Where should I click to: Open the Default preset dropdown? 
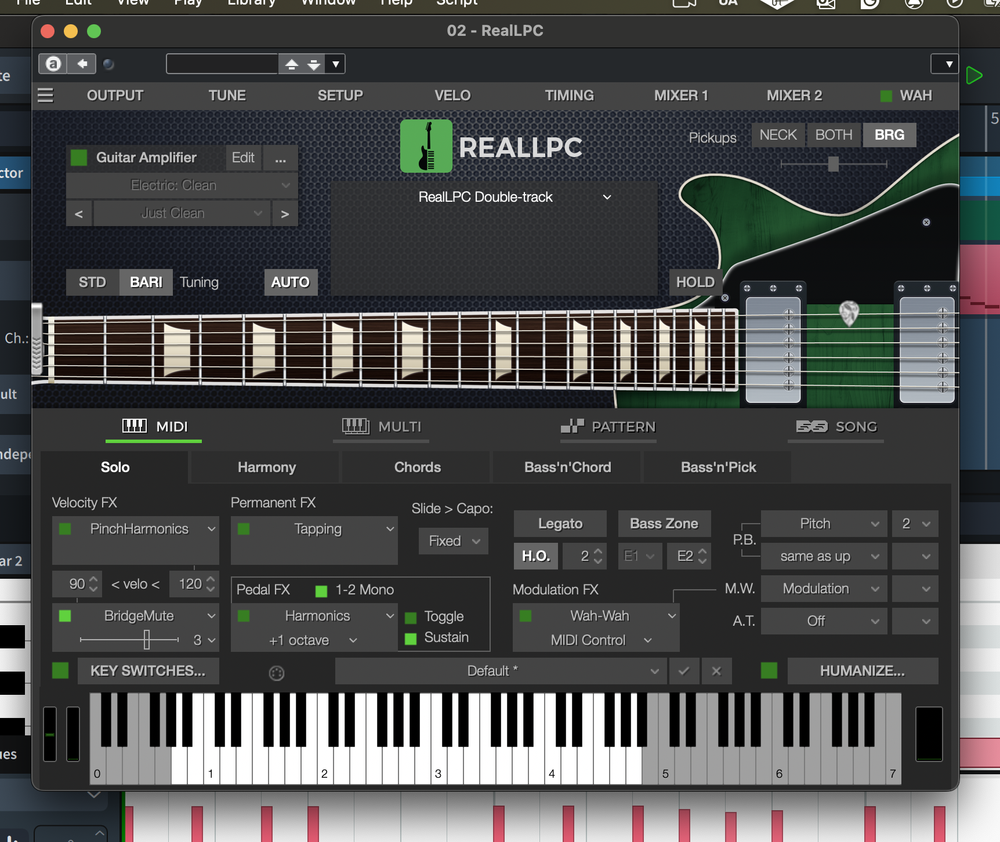500,671
